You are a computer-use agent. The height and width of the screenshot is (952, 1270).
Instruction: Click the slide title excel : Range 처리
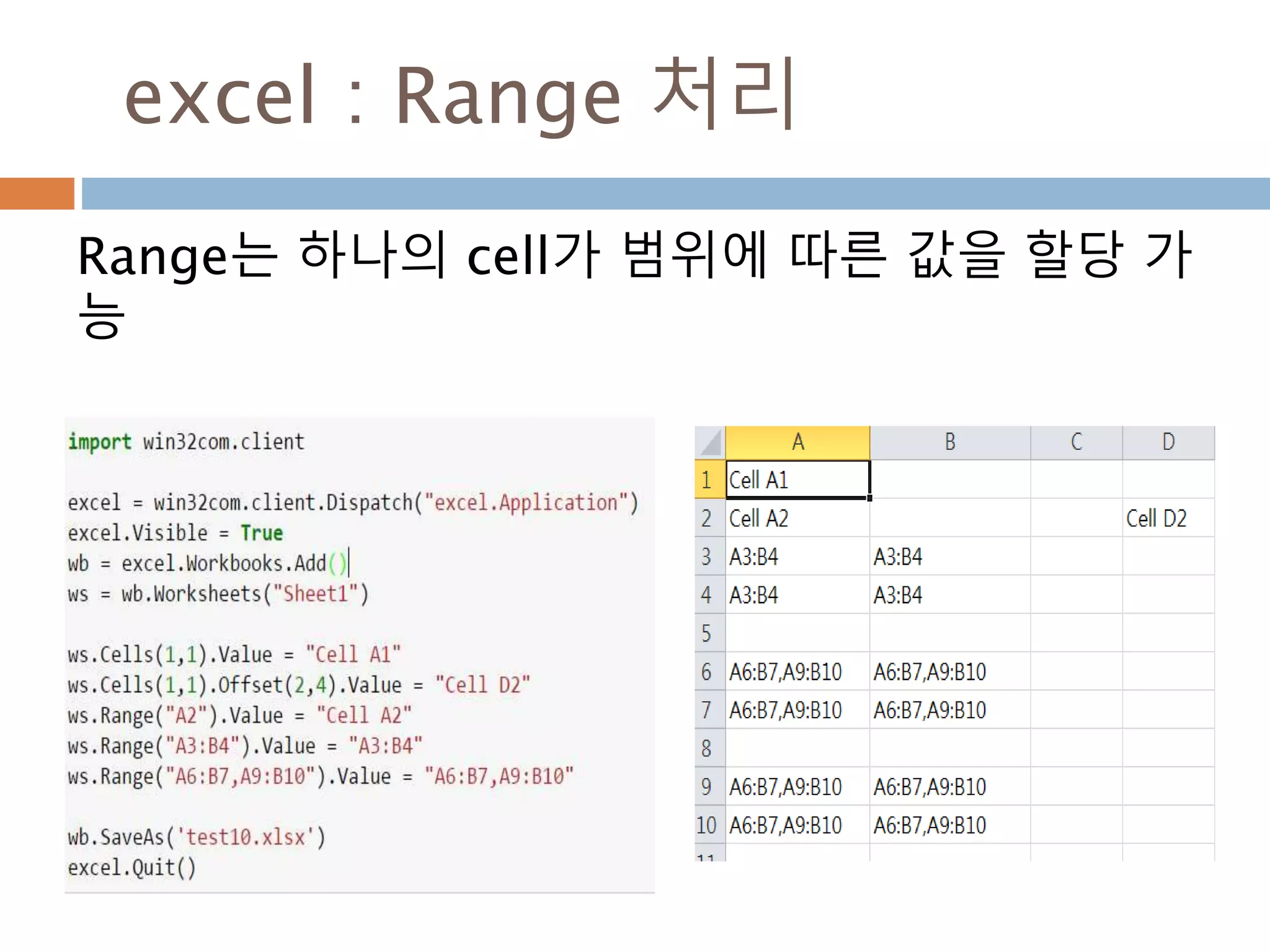pyautogui.click(x=460, y=96)
